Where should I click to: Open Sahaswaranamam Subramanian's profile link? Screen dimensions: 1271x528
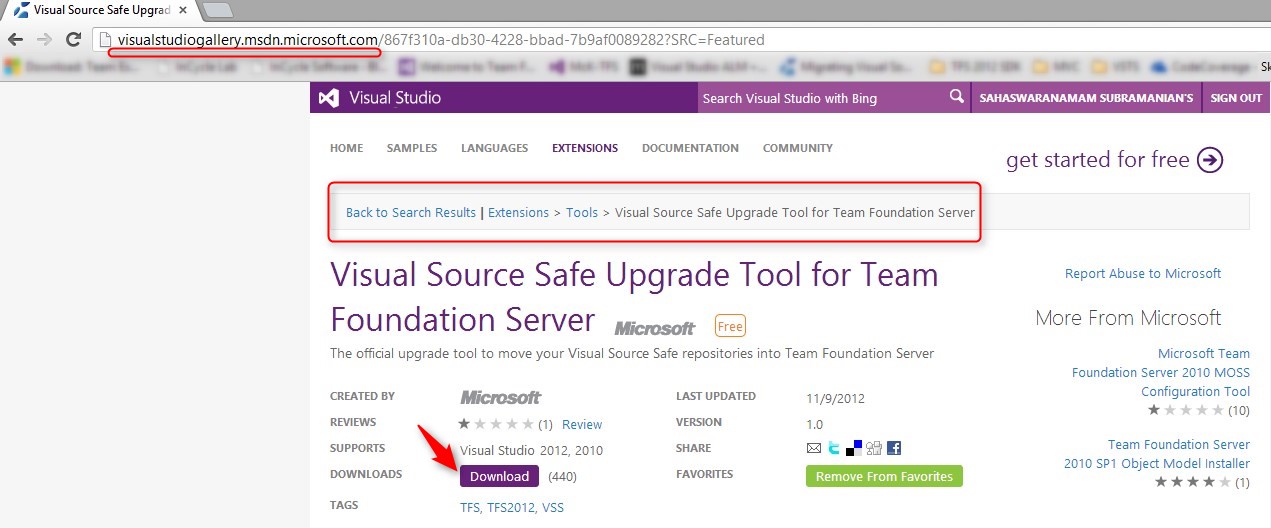tap(1086, 98)
